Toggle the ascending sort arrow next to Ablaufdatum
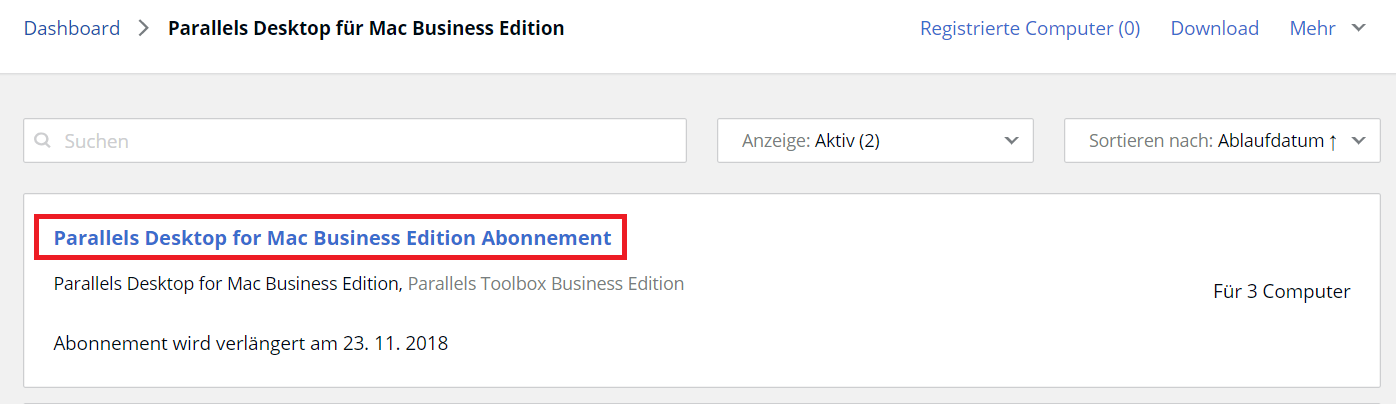This screenshot has width=1396, height=404. (x=1332, y=142)
